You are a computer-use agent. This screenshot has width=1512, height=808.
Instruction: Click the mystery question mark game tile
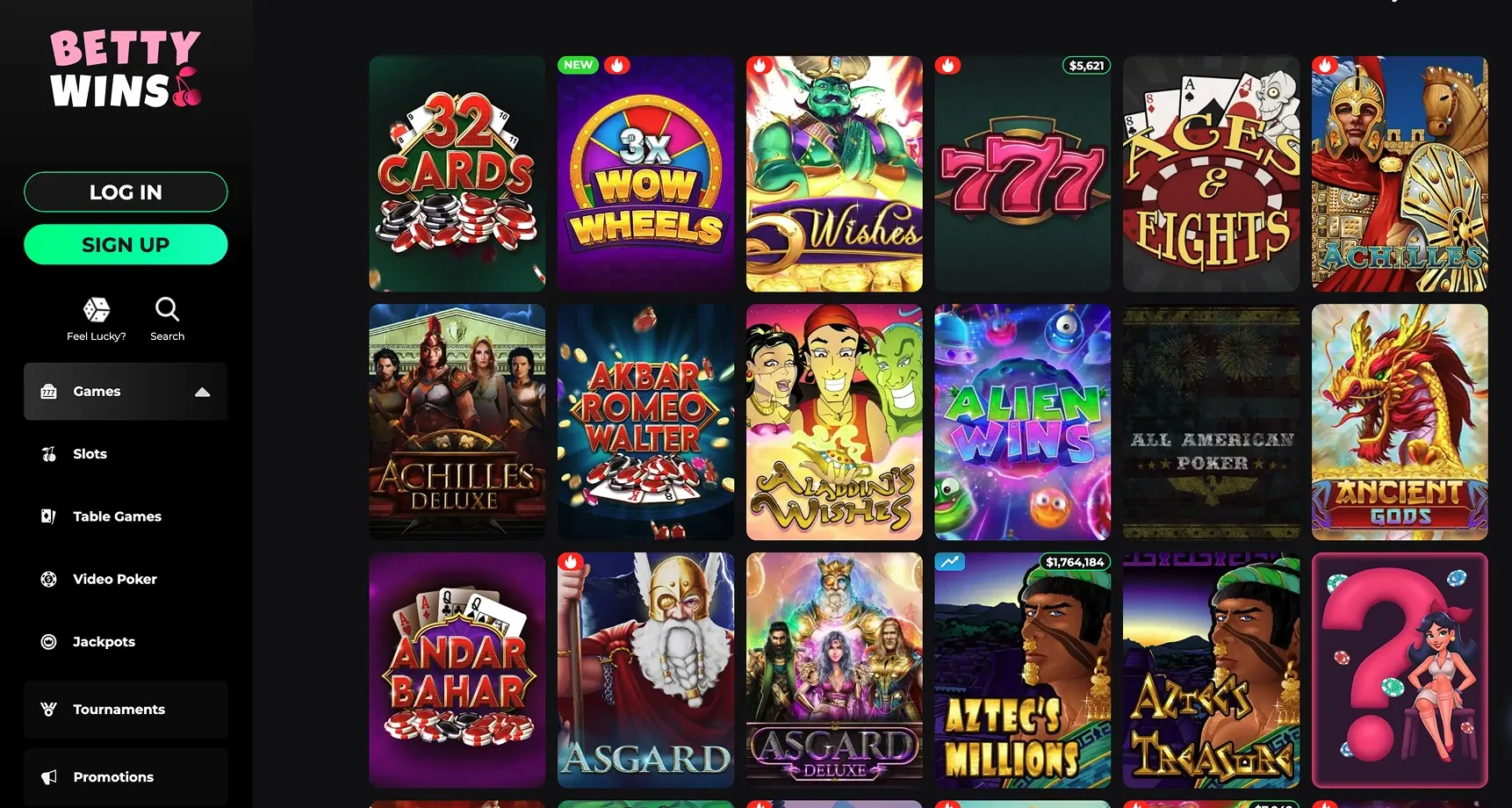tap(1400, 670)
